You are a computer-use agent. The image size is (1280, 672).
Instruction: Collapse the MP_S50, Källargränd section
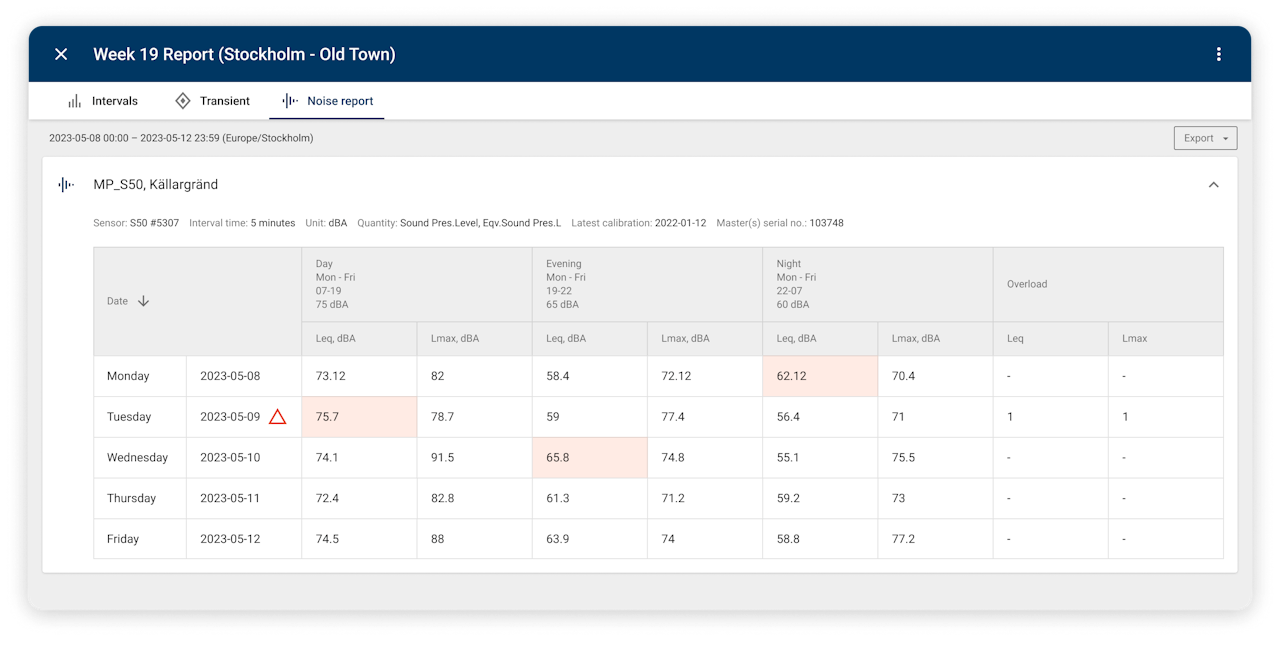[x=1213, y=185]
